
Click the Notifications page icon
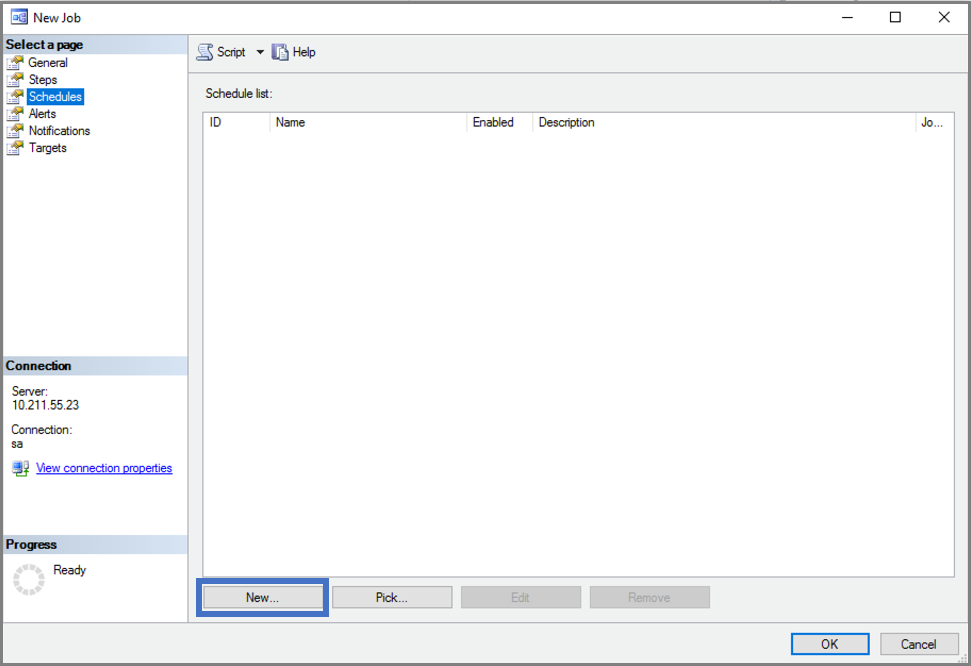[15, 131]
